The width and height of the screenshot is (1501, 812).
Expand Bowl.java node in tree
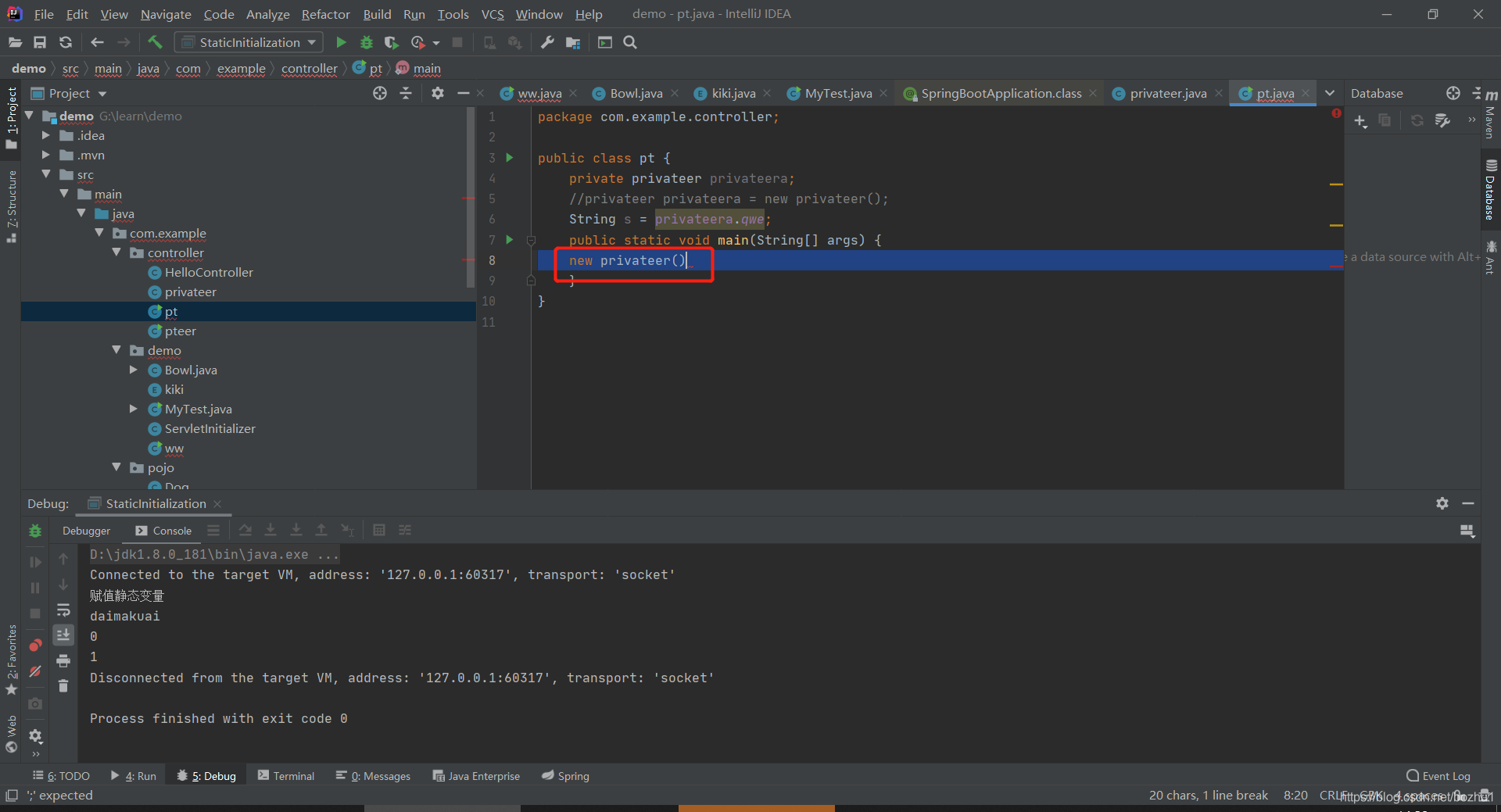134,370
